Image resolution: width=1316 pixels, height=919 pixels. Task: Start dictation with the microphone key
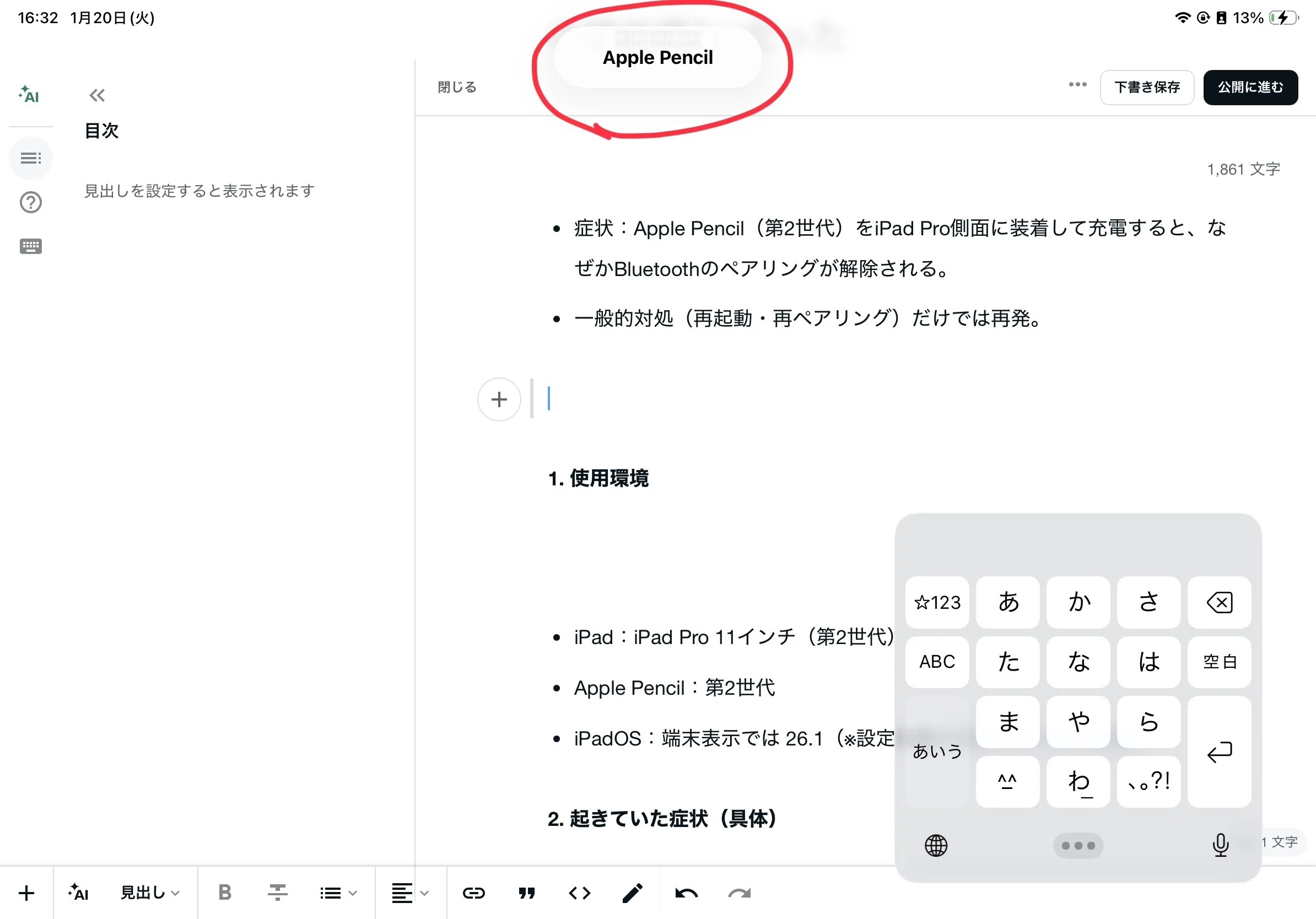(1220, 845)
